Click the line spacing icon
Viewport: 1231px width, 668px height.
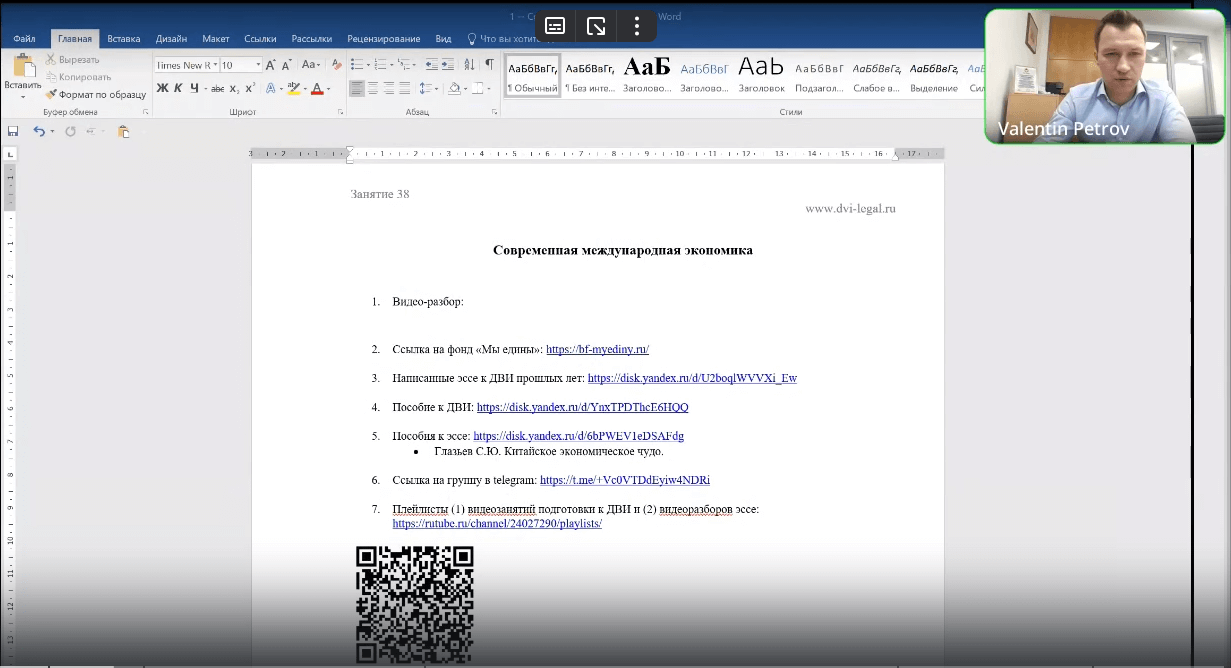pos(426,88)
